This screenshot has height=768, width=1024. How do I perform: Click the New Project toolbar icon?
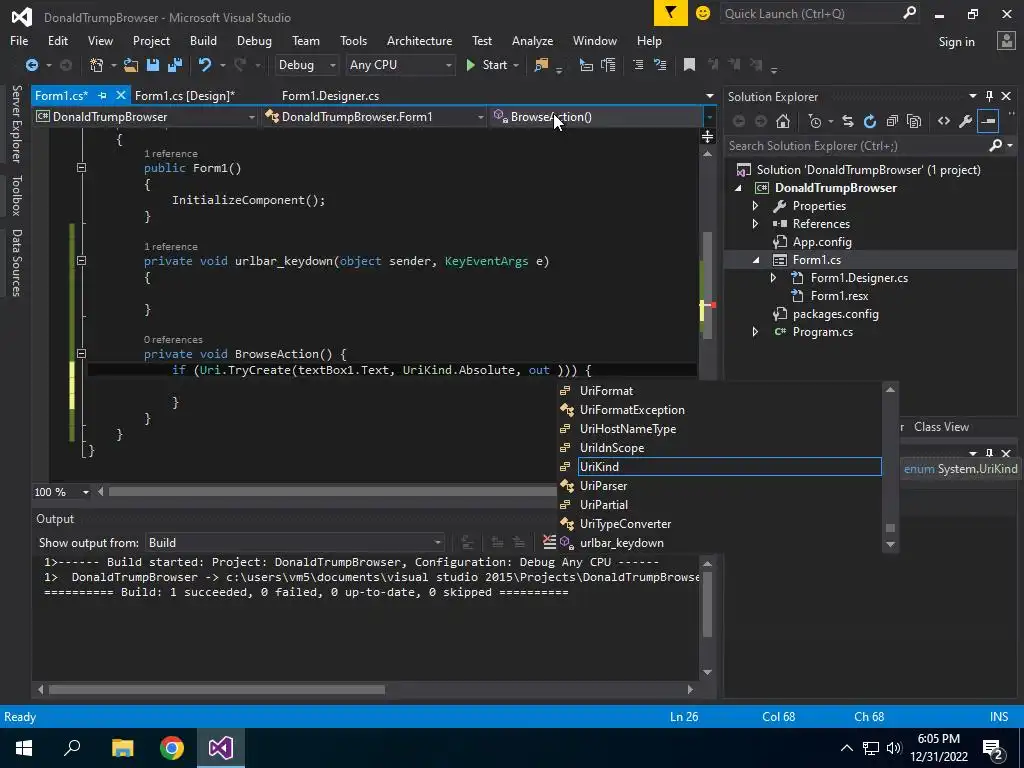point(97,65)
